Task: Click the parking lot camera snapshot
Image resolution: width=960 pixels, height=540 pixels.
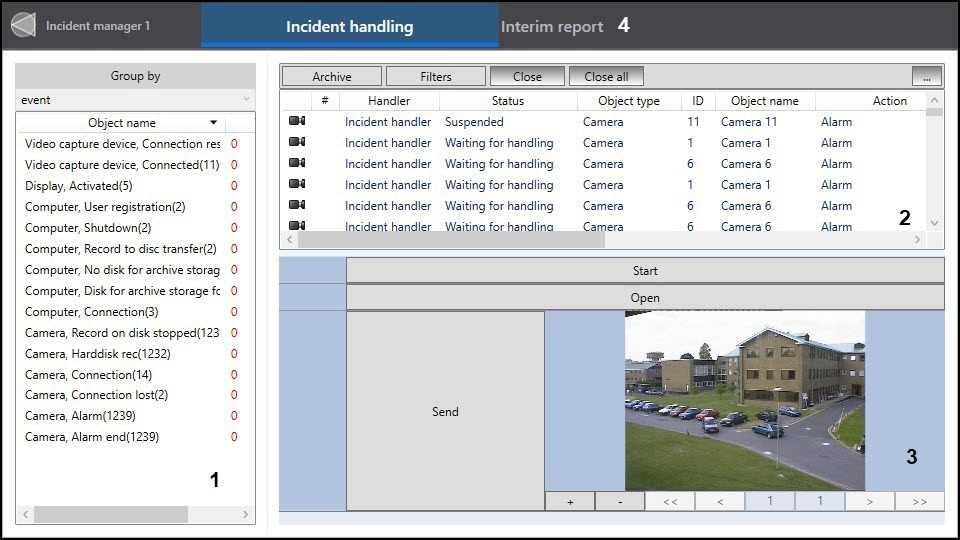Action: [744, 400]
